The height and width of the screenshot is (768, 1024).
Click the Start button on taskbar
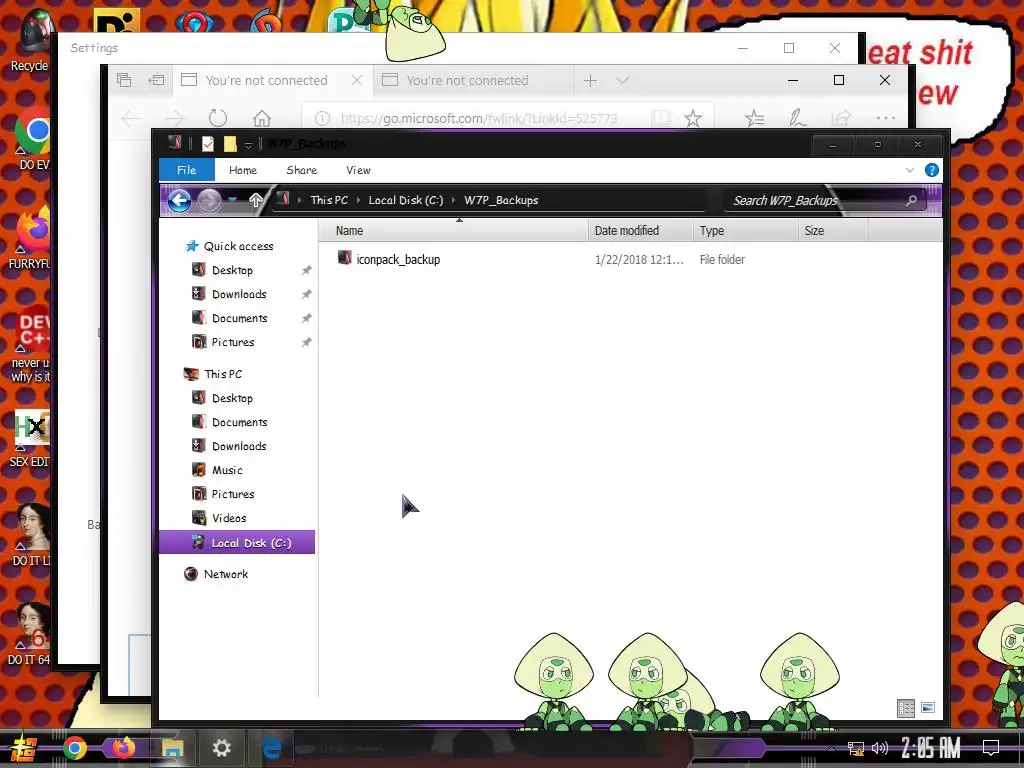click(24, 748)
